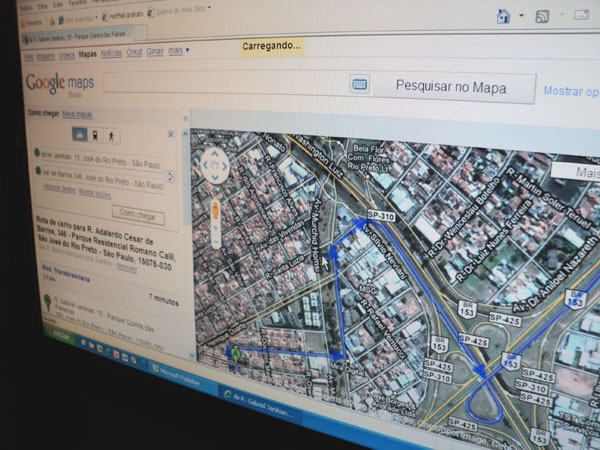Image resolution: width=600 pixels, height=450 pixels.
Task: Click 'Carregando...' loading status text
Action: pyautogui.click(x=271, y=46)
